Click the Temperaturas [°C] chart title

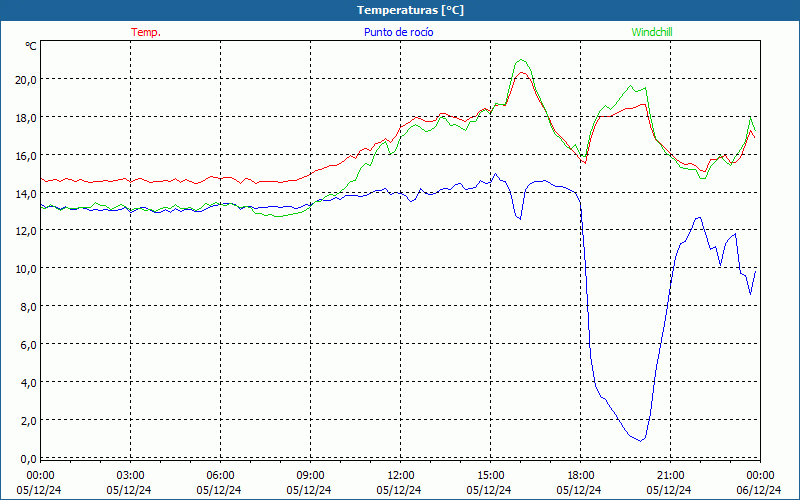point(410,10)
